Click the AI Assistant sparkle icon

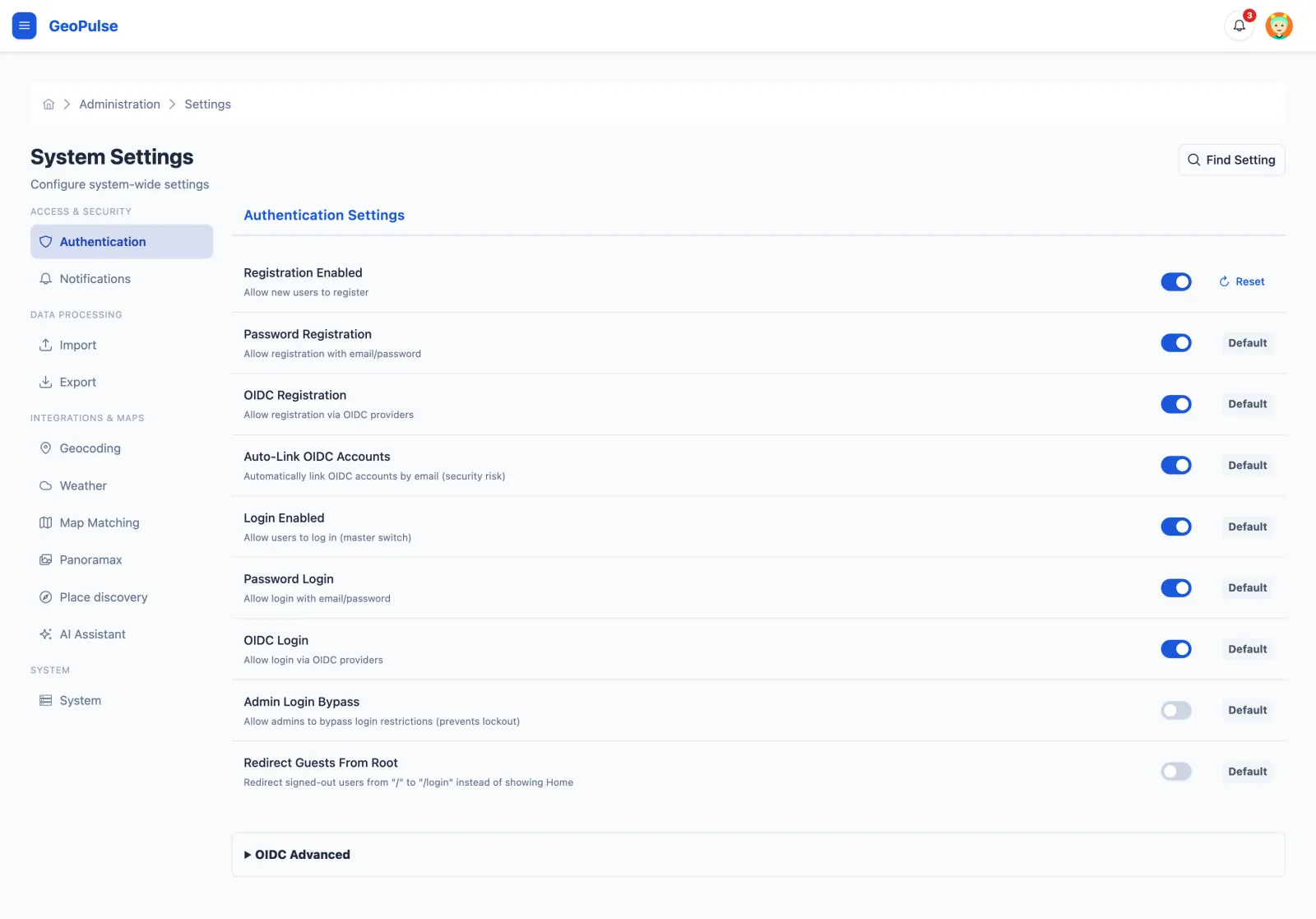coord(46,634)
